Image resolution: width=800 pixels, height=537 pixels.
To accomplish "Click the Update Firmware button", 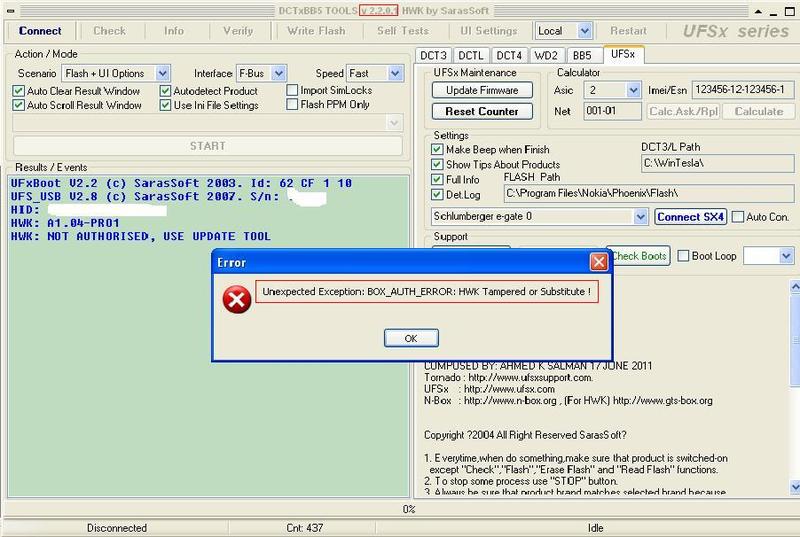I will tap(482, 90).
